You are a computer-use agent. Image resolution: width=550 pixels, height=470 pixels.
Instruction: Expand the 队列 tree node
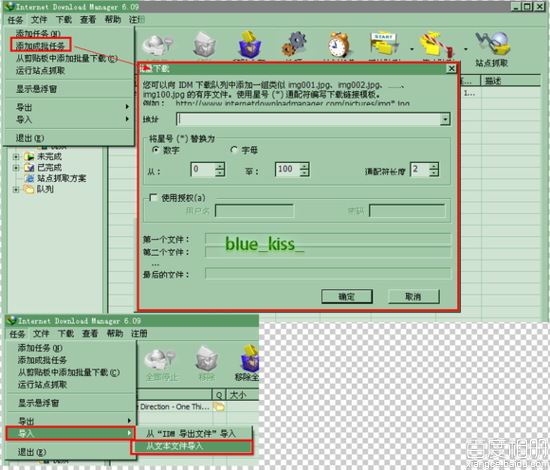point(16,189)
